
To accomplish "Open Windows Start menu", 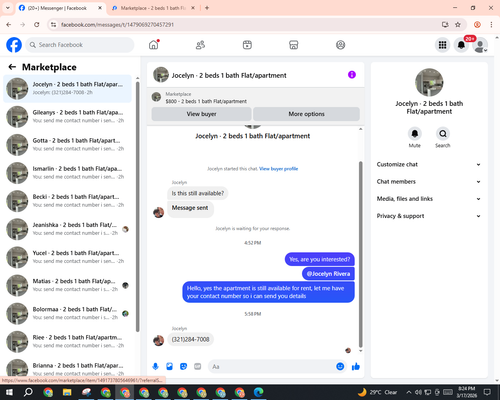I will pyautogui.click(x=9, y=392).
